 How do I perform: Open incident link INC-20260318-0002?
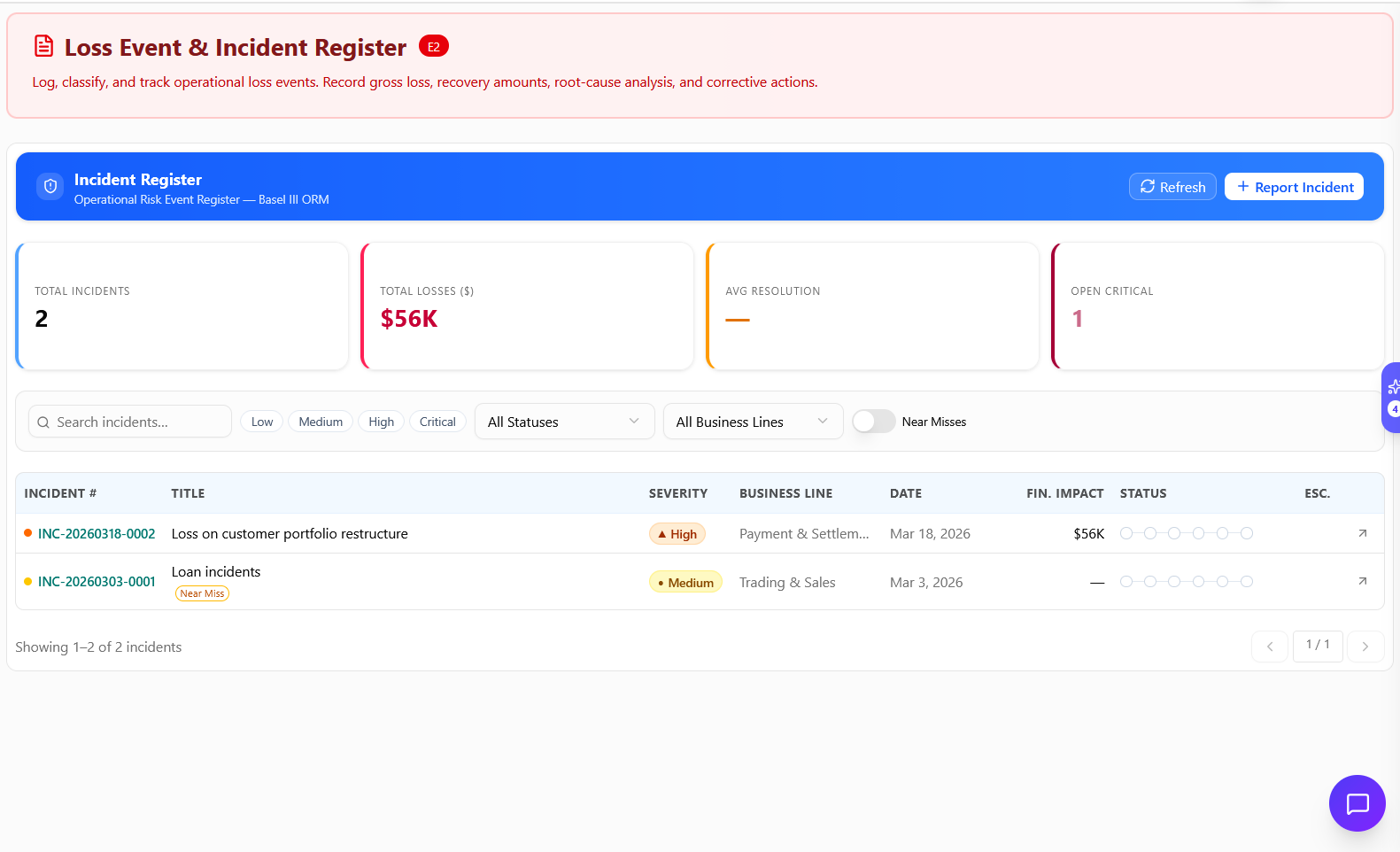click(x=97, y=534)
